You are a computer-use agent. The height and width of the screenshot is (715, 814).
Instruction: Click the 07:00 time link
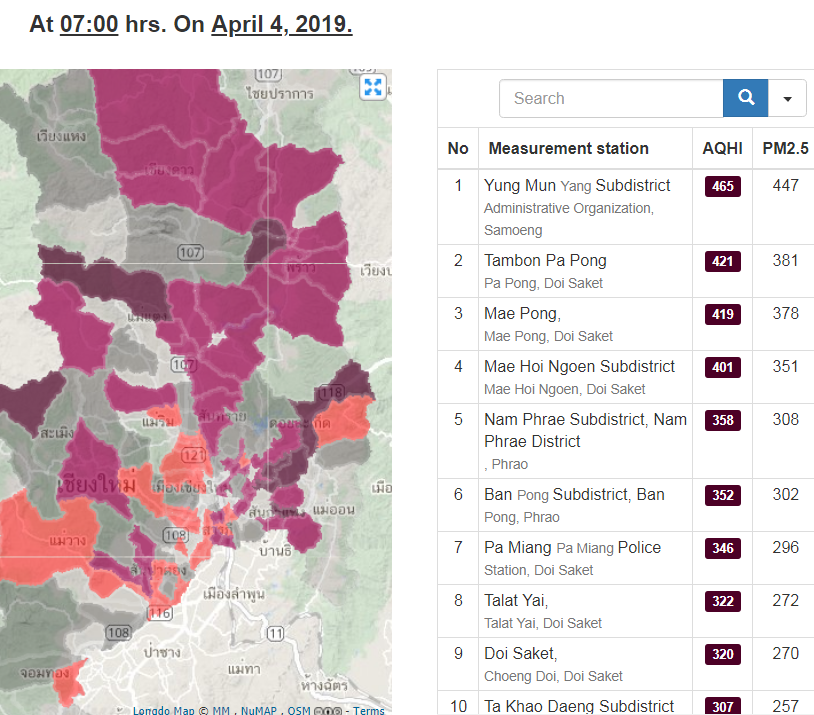[x=89, y=24]
